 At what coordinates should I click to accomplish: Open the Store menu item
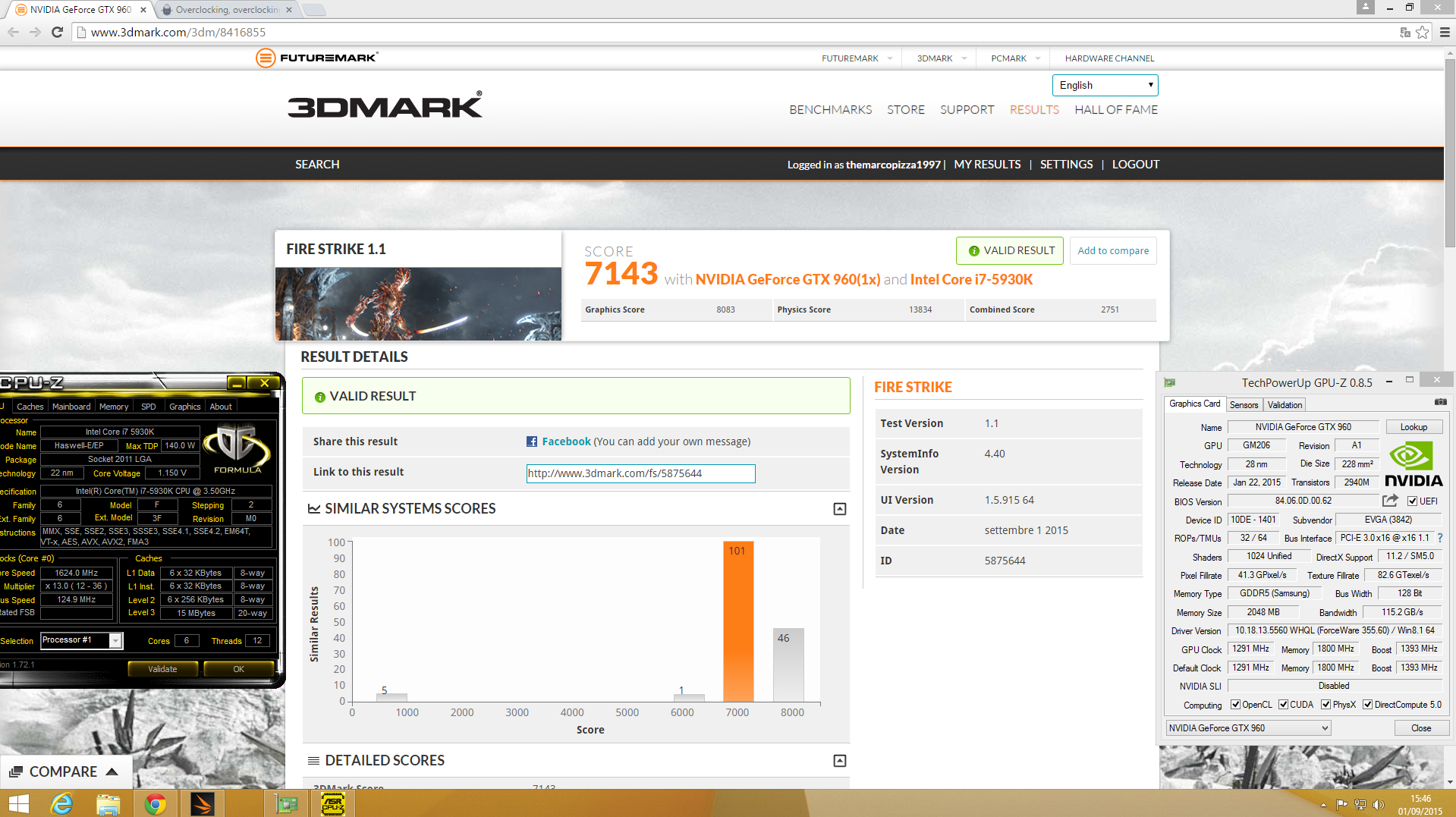906,109
